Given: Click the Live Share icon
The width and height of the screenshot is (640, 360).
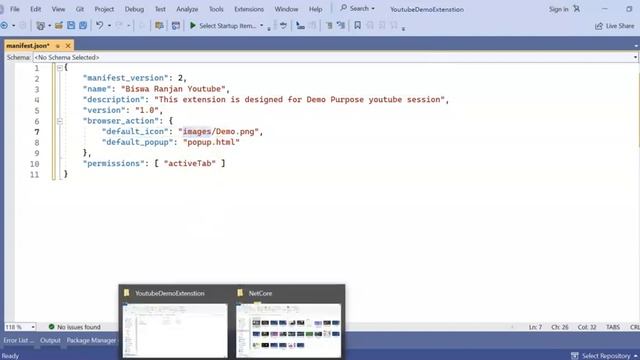Looking at the screenshot, I should tap(599, 26).
